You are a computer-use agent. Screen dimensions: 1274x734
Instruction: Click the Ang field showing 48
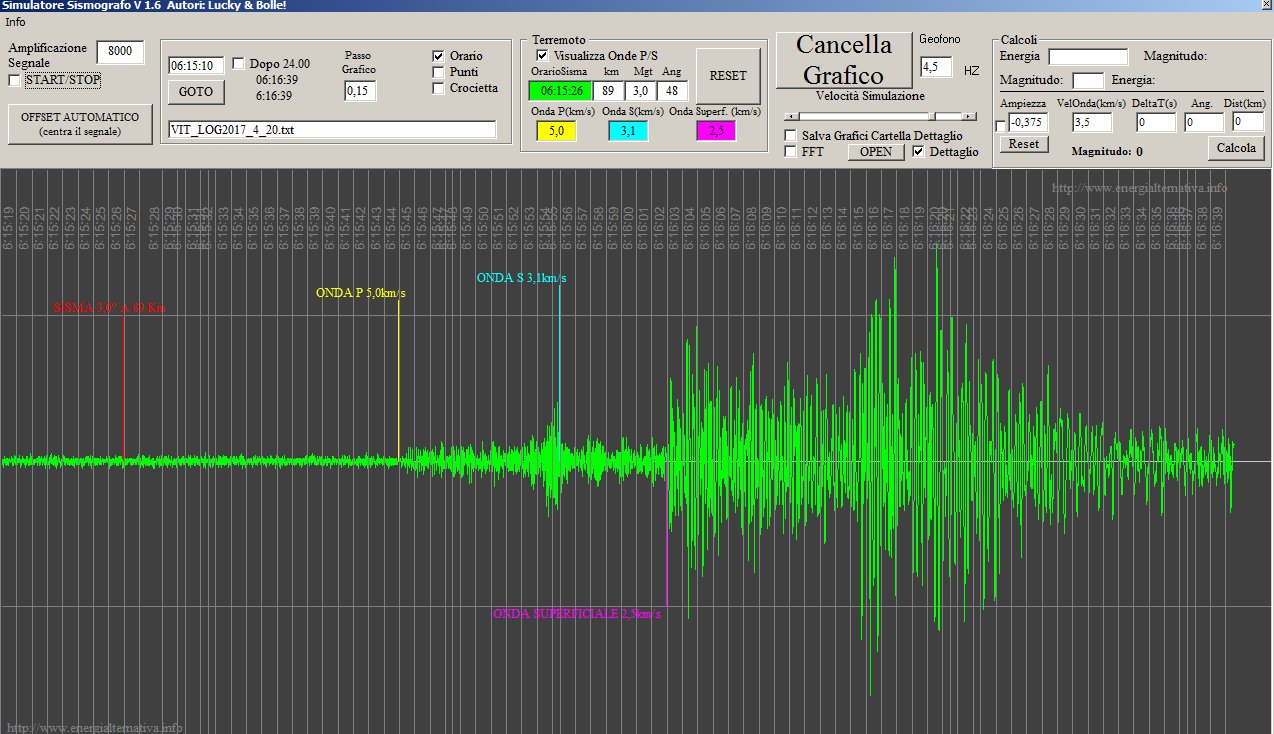(x=672, y=90)
